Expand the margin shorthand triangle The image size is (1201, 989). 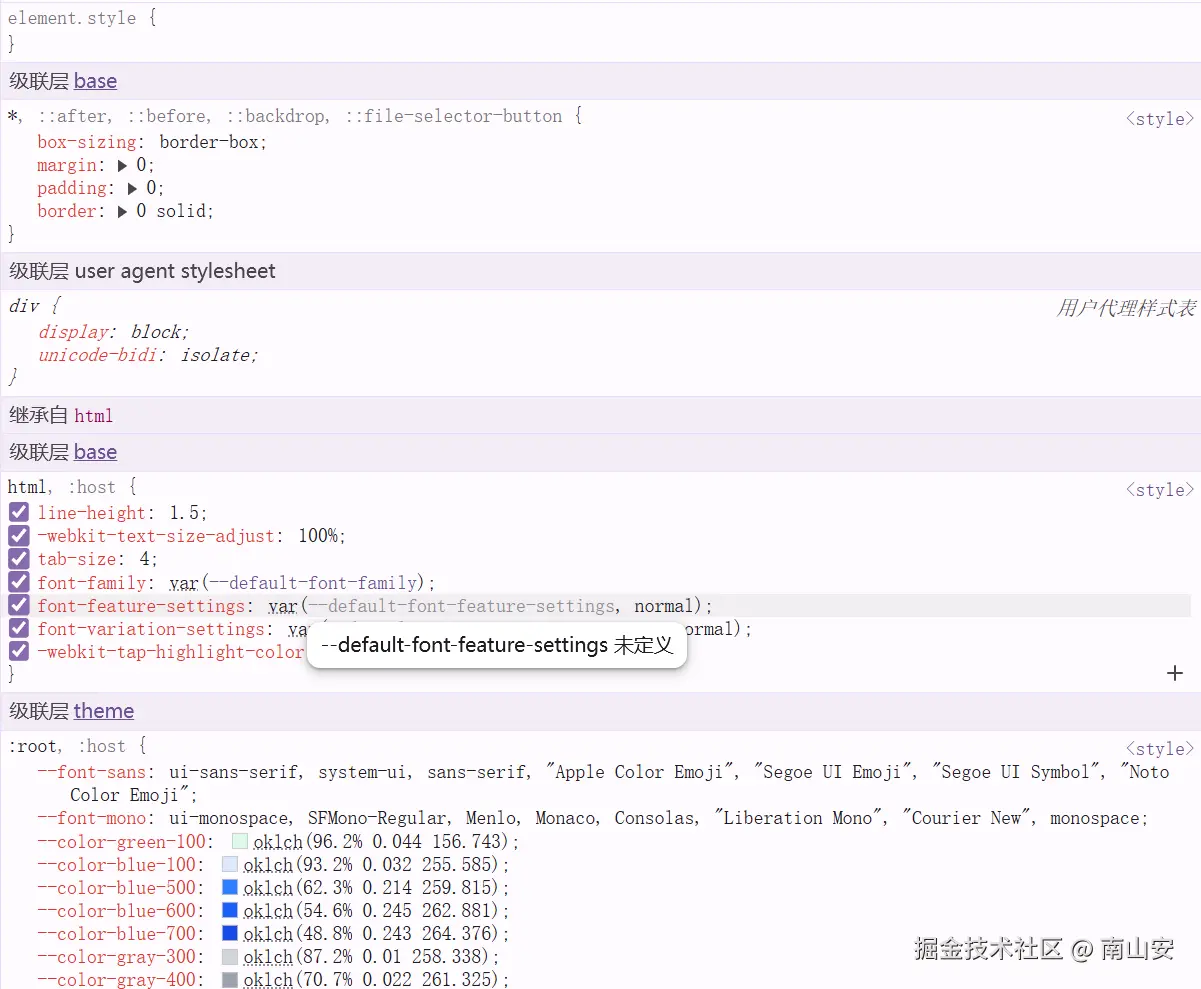tap(123, 166)
